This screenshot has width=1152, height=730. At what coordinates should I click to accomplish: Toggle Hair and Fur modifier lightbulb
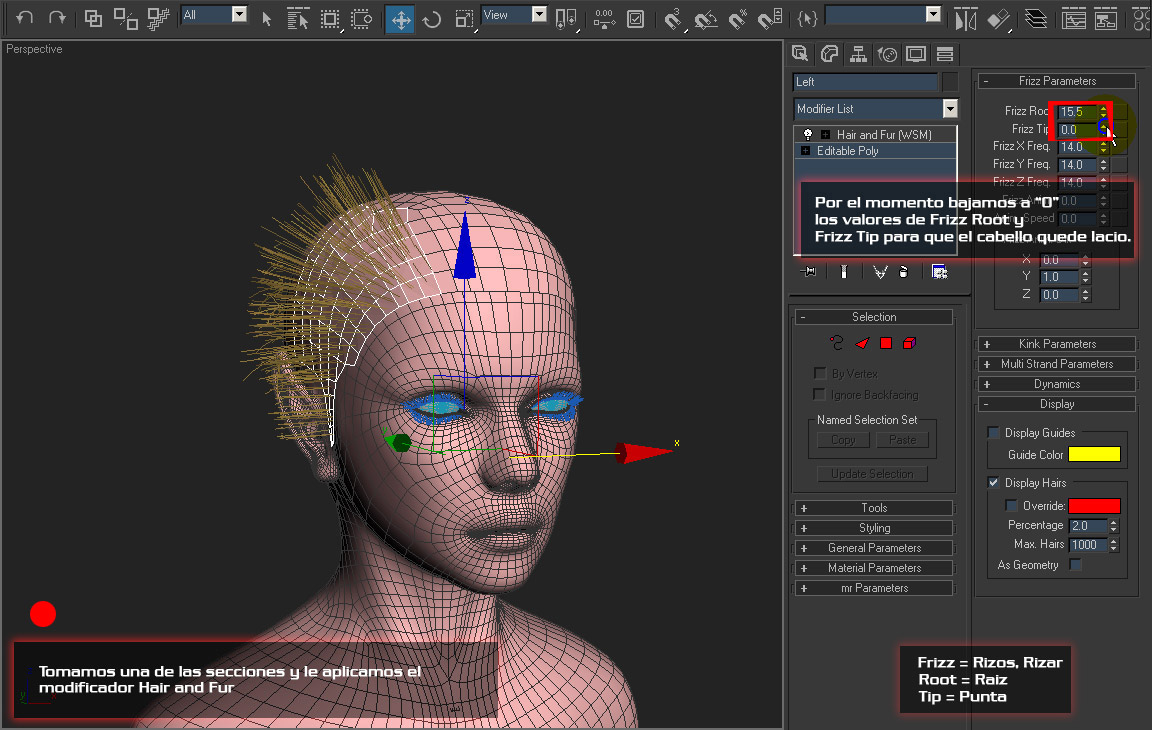click(x=807, y=134)
